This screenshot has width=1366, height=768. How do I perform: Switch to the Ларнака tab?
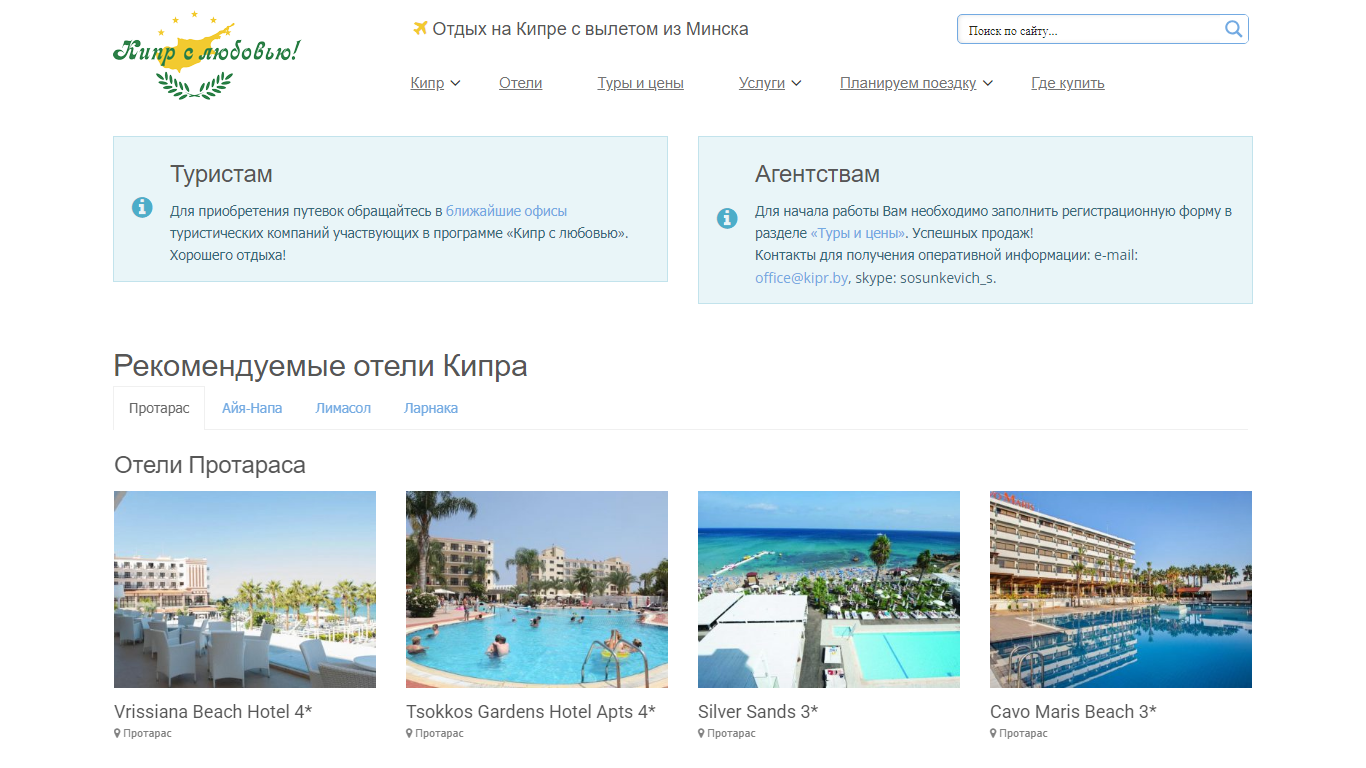(x=431, y=408)
